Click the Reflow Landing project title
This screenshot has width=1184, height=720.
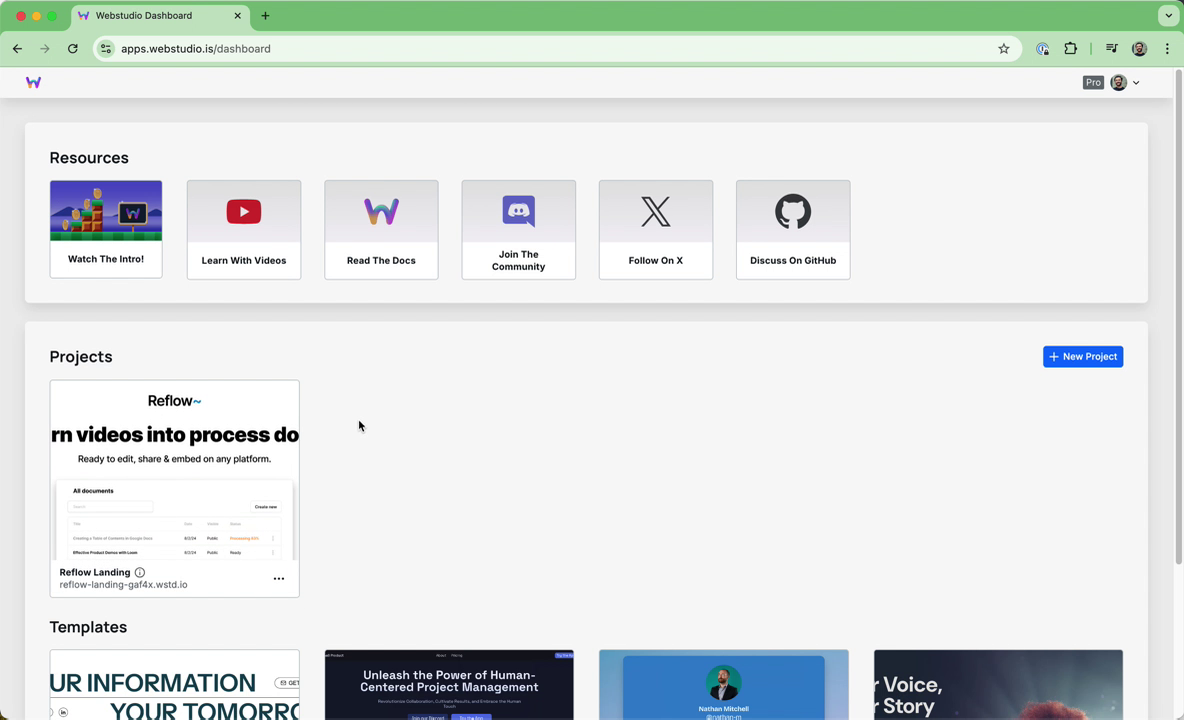point(94,572)
